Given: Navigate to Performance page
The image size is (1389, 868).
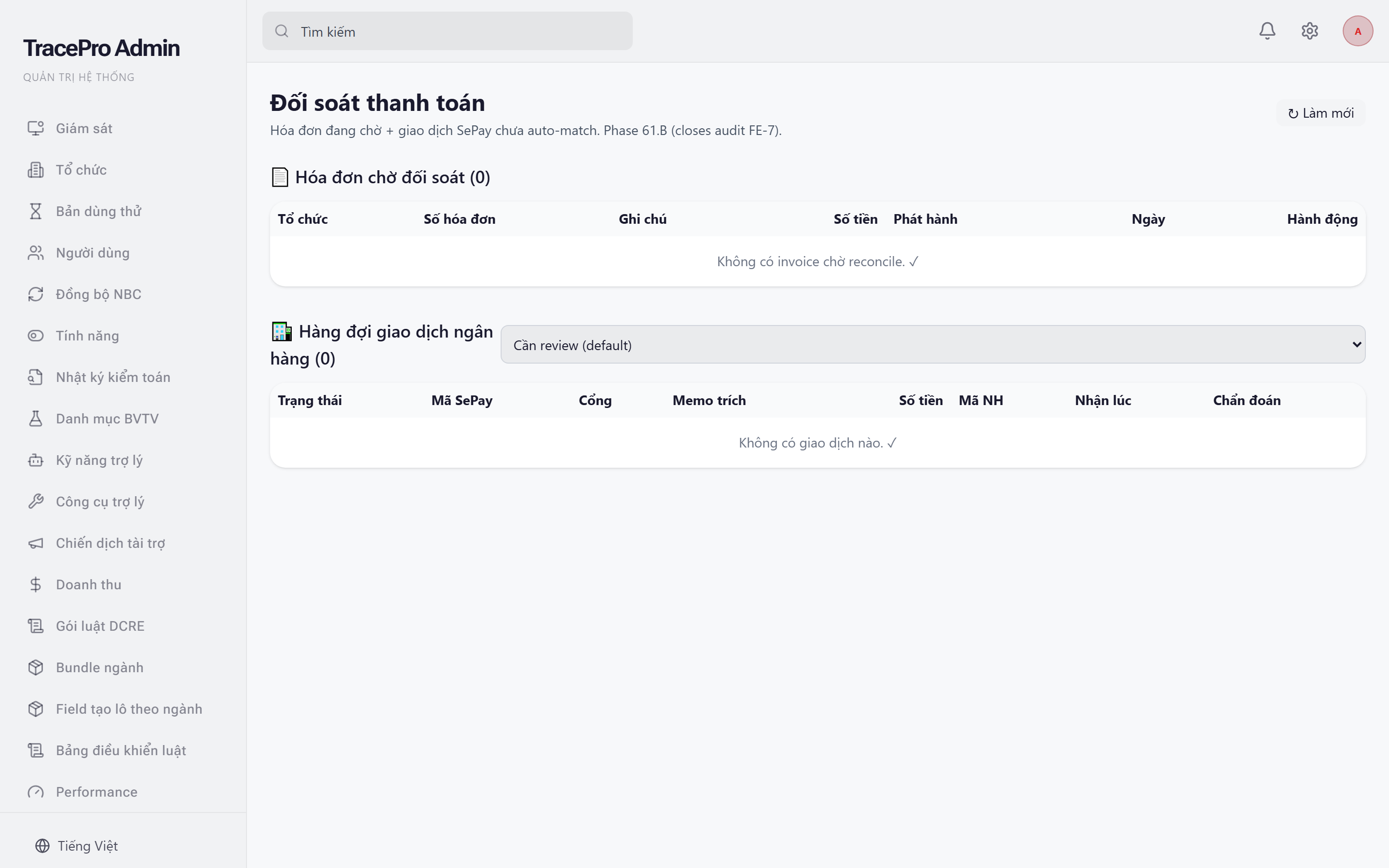Looking at the screenshot, I should click(x=123, y=792).
